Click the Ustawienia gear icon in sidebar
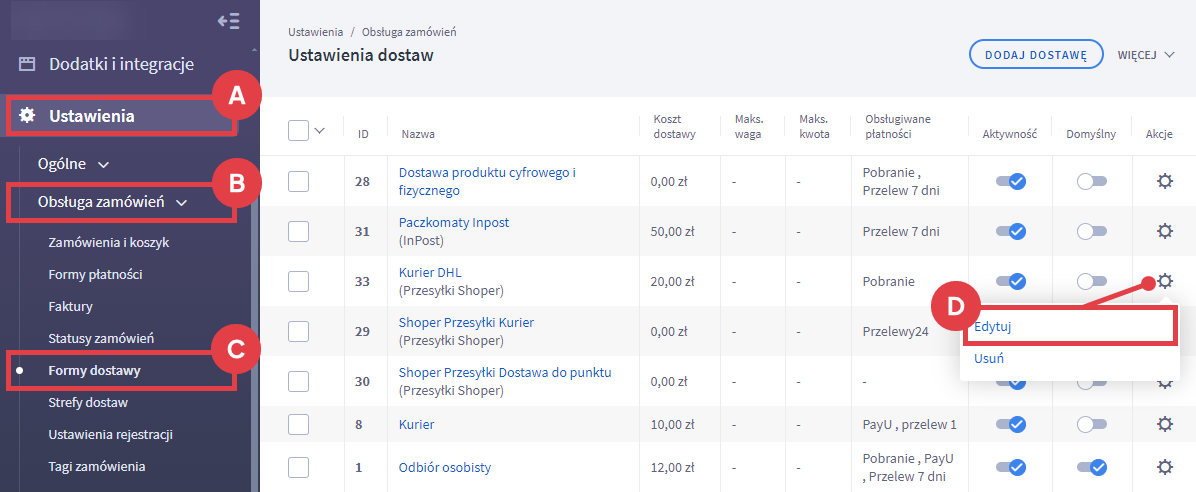The height and width of the screenshot is (492, 1196). (27, 116)
